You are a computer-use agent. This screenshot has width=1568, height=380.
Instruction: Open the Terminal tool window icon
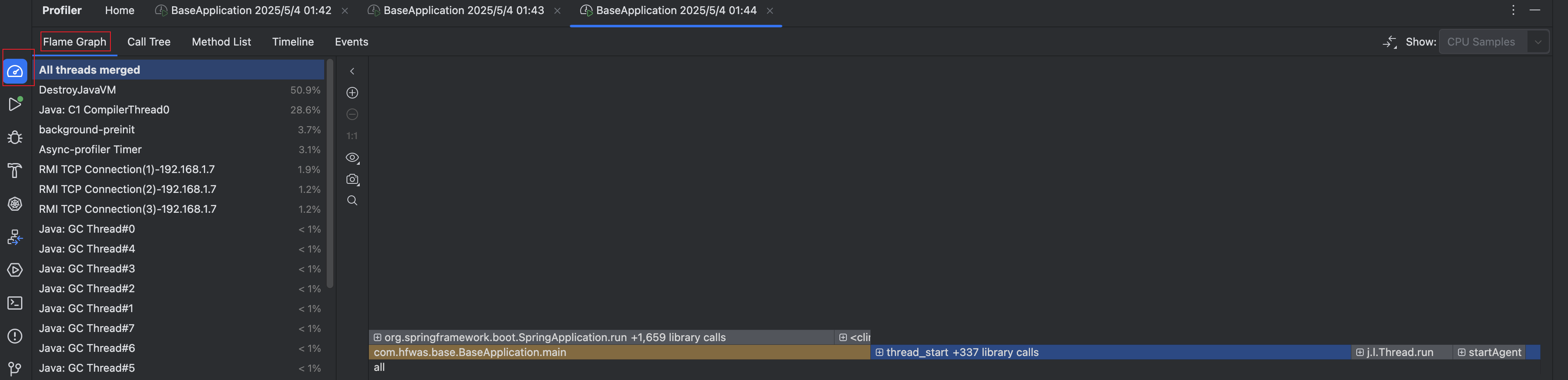click(x=15, y=303)
